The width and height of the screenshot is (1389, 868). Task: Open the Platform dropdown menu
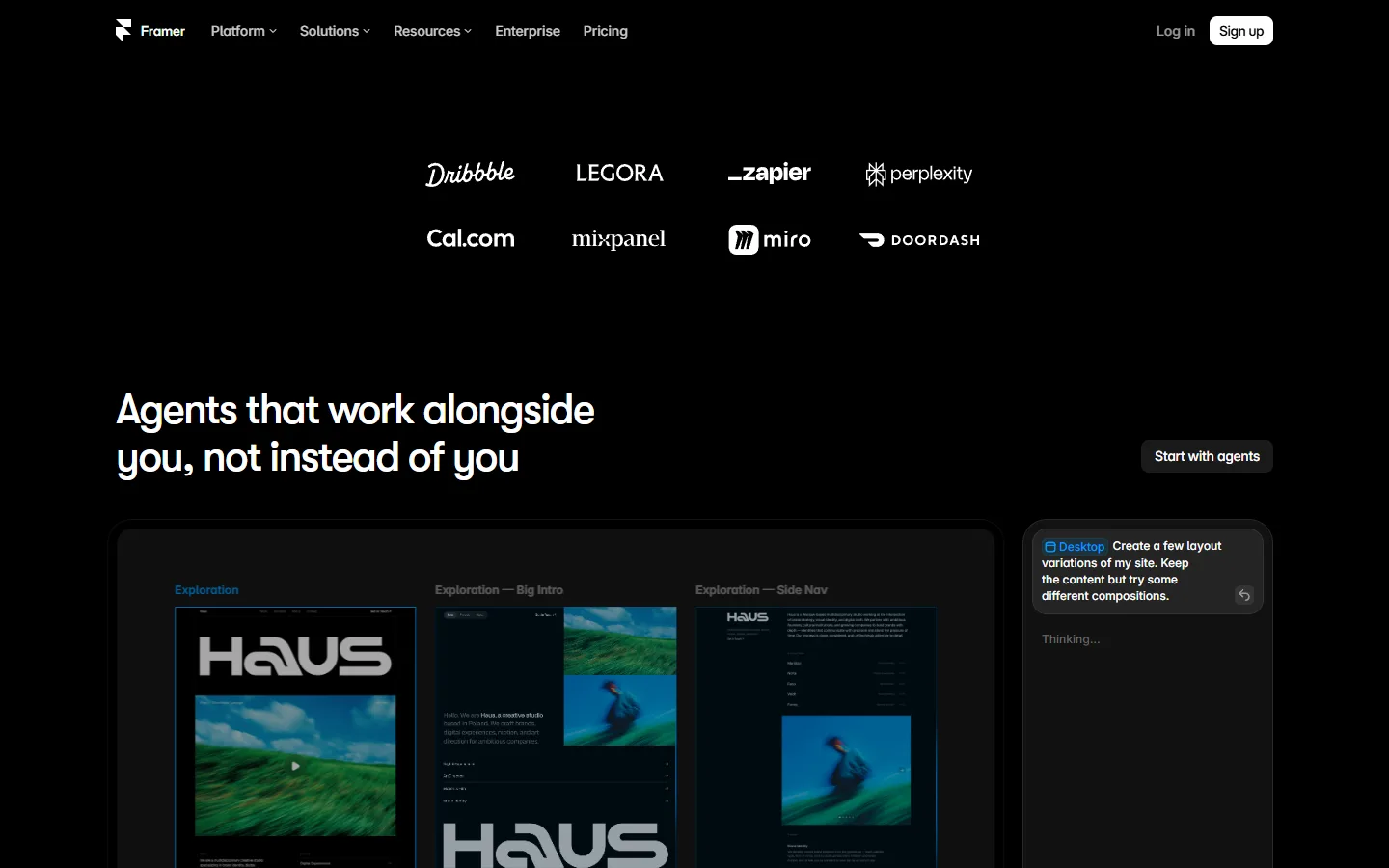coord(243,31)
